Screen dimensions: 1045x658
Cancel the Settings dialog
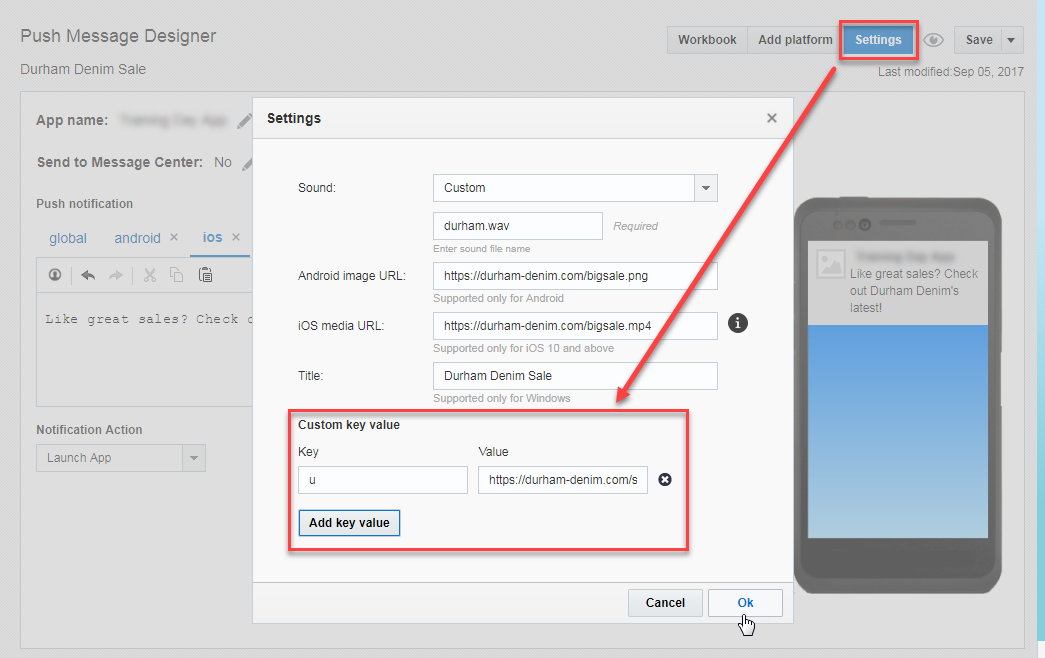pos(665,603)
